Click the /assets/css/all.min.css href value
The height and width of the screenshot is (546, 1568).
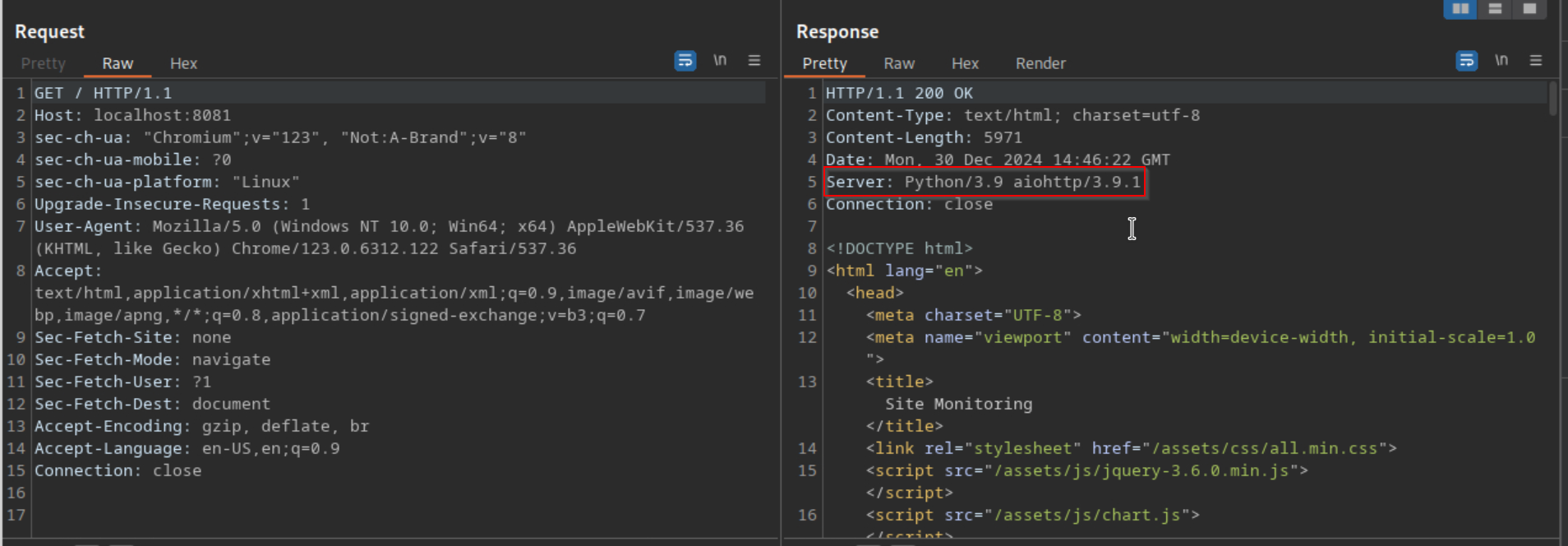coord(1265,448)
